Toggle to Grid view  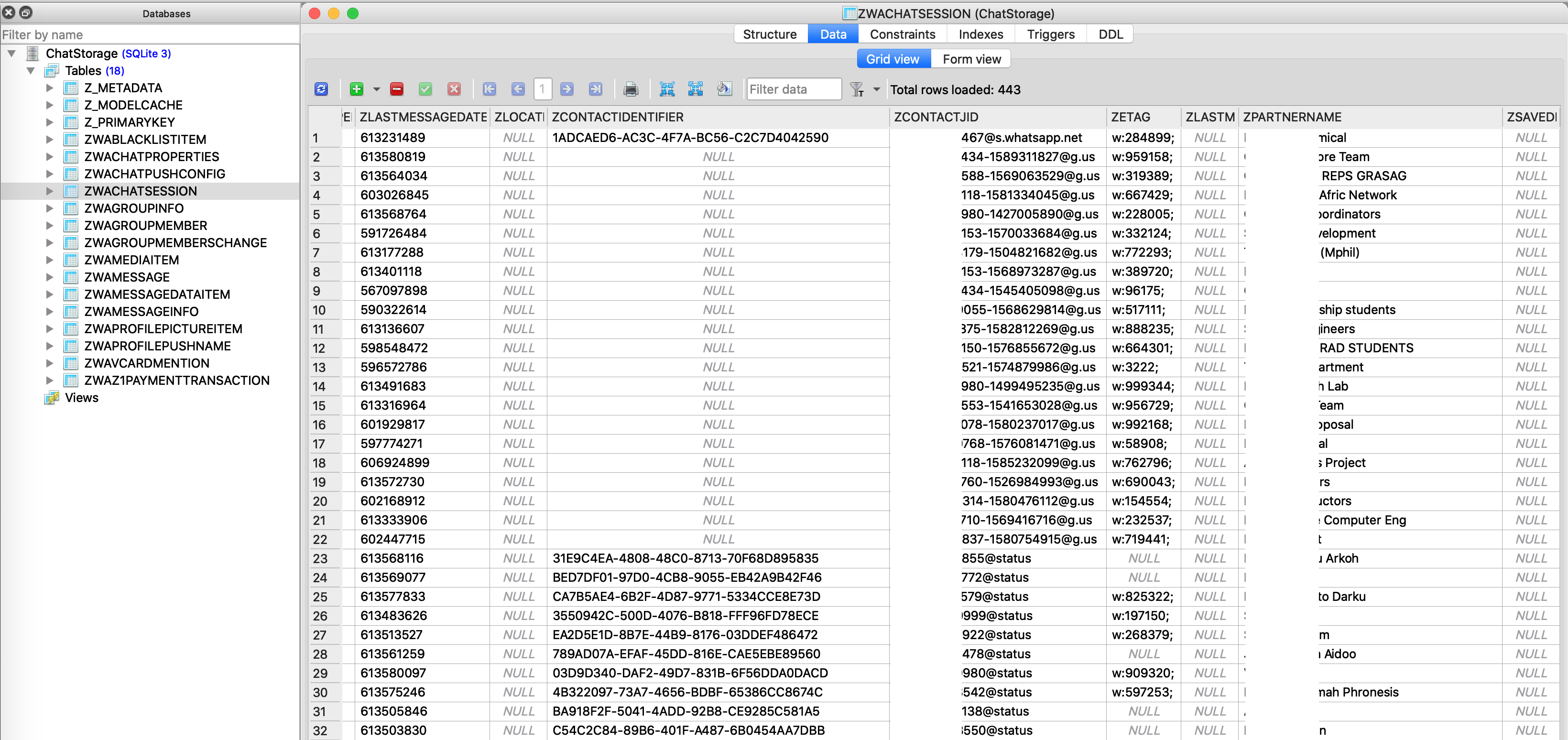click(x=892, y=59)
